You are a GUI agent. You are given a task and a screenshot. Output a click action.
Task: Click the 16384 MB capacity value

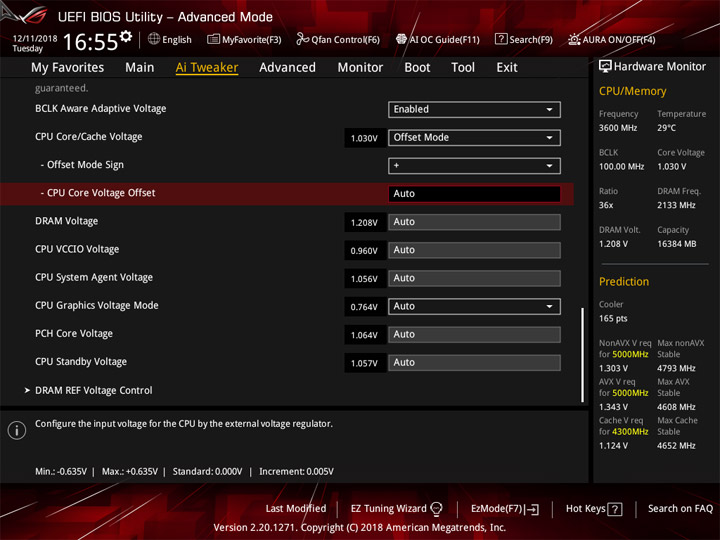coord(676,244)
